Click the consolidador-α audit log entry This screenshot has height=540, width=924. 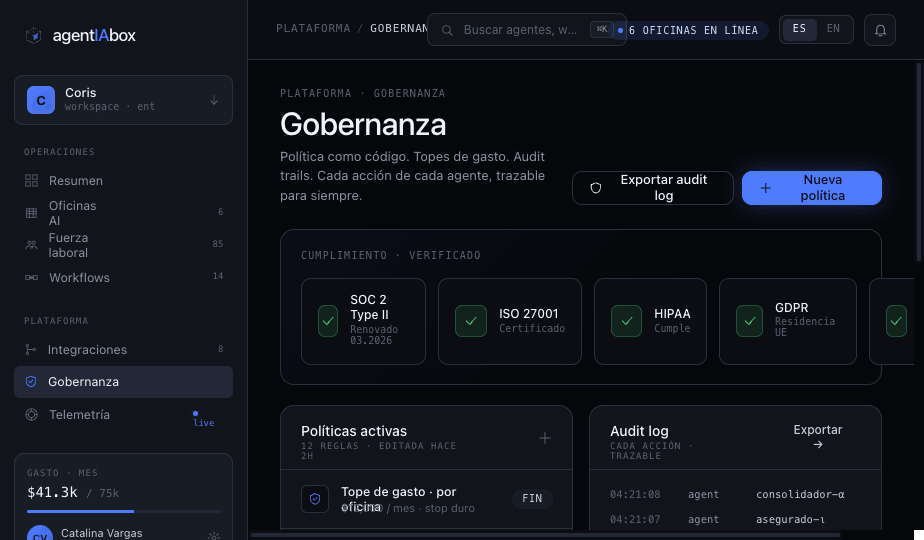[800, 495]
